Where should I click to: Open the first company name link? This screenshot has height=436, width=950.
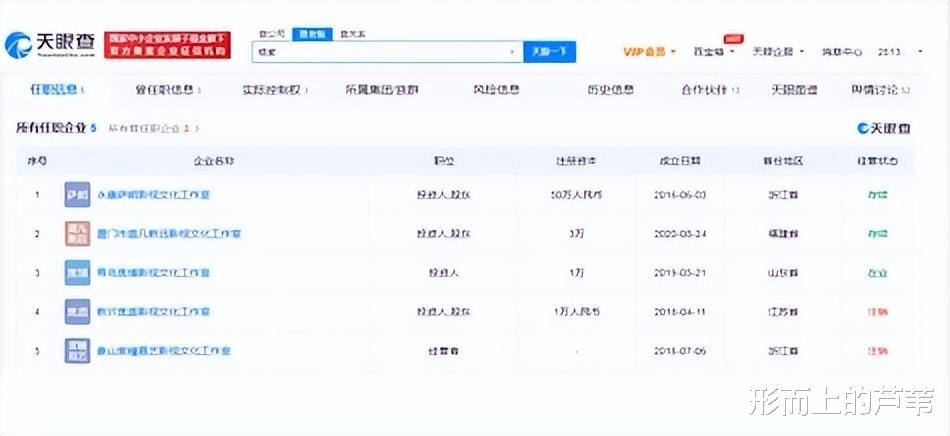click(153, 195)
